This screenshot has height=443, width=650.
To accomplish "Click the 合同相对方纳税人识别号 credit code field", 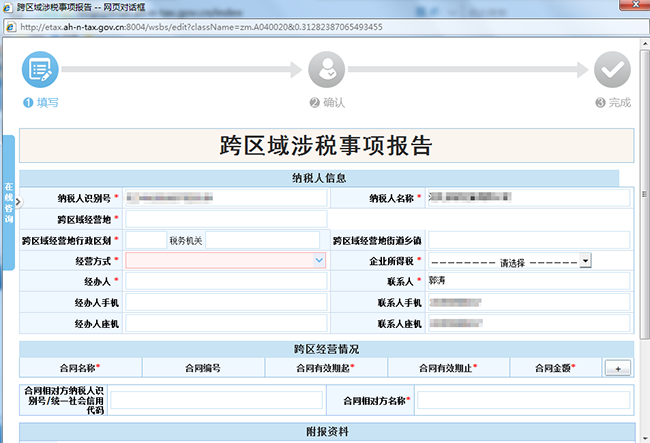I will coord(213,400).
